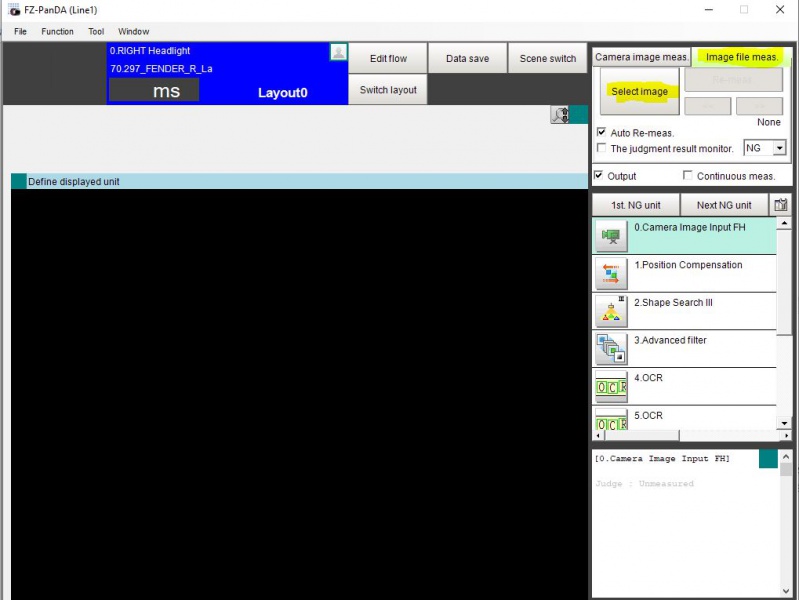
Task: Click the magnifier icon above image display
Action: tap(560, 115)
